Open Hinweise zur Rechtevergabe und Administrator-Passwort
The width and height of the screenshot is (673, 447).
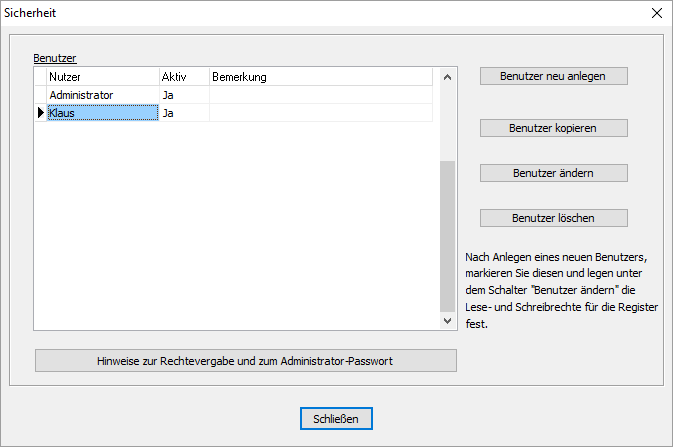(x=245, y=360)
